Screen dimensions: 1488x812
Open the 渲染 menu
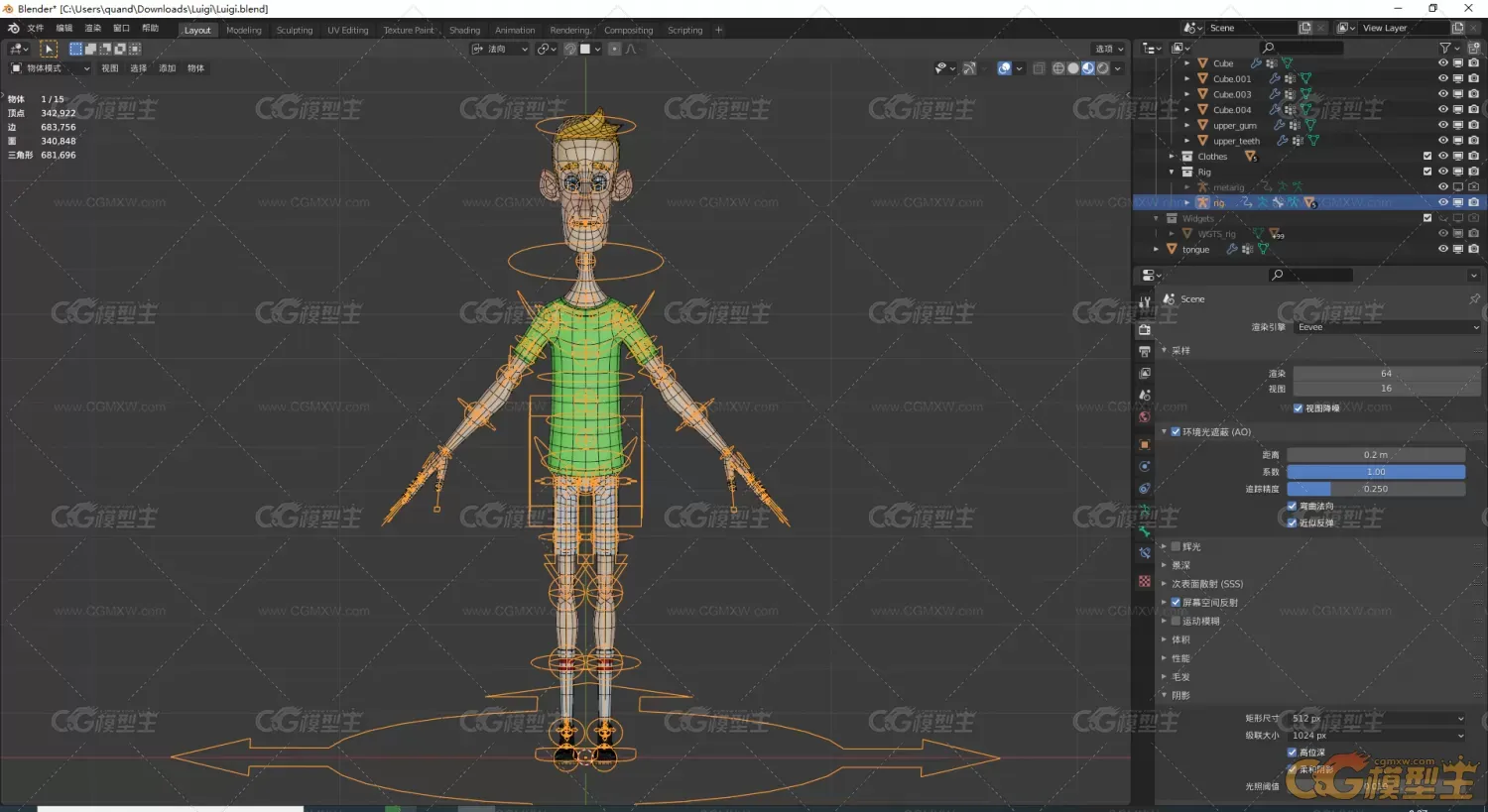[x=93, y=29]
